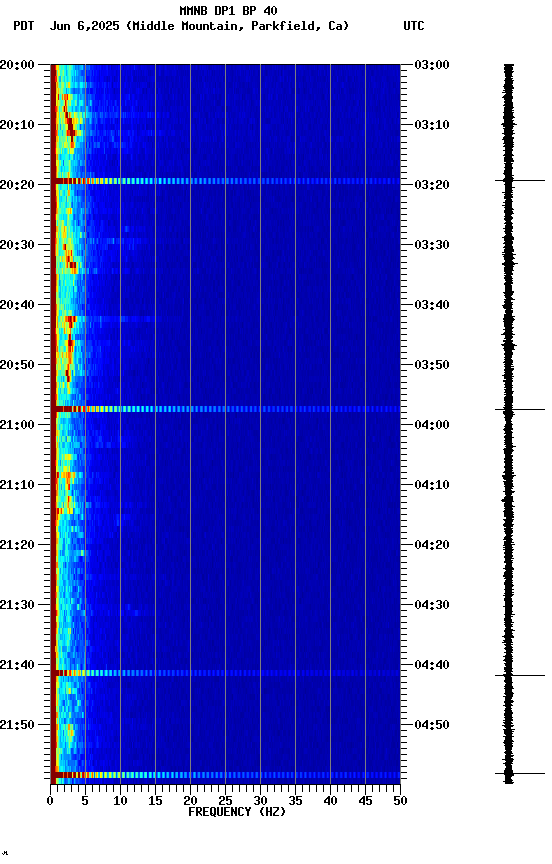This screenshot has width=552, height=864.
Task: Click the '21:00' PDT time label
Action: point(17,425)
